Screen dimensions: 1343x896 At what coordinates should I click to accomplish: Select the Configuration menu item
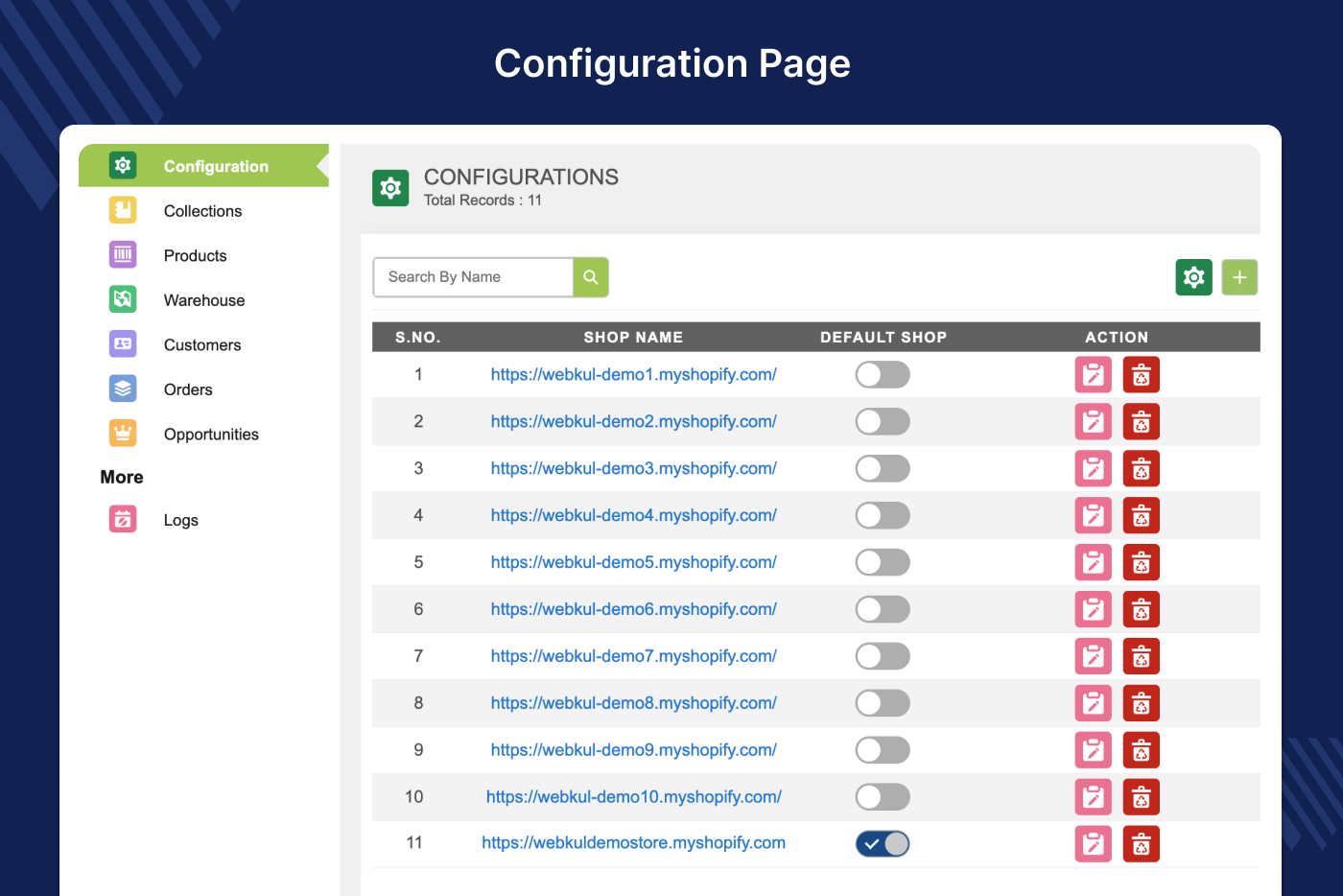coord(215,165)
